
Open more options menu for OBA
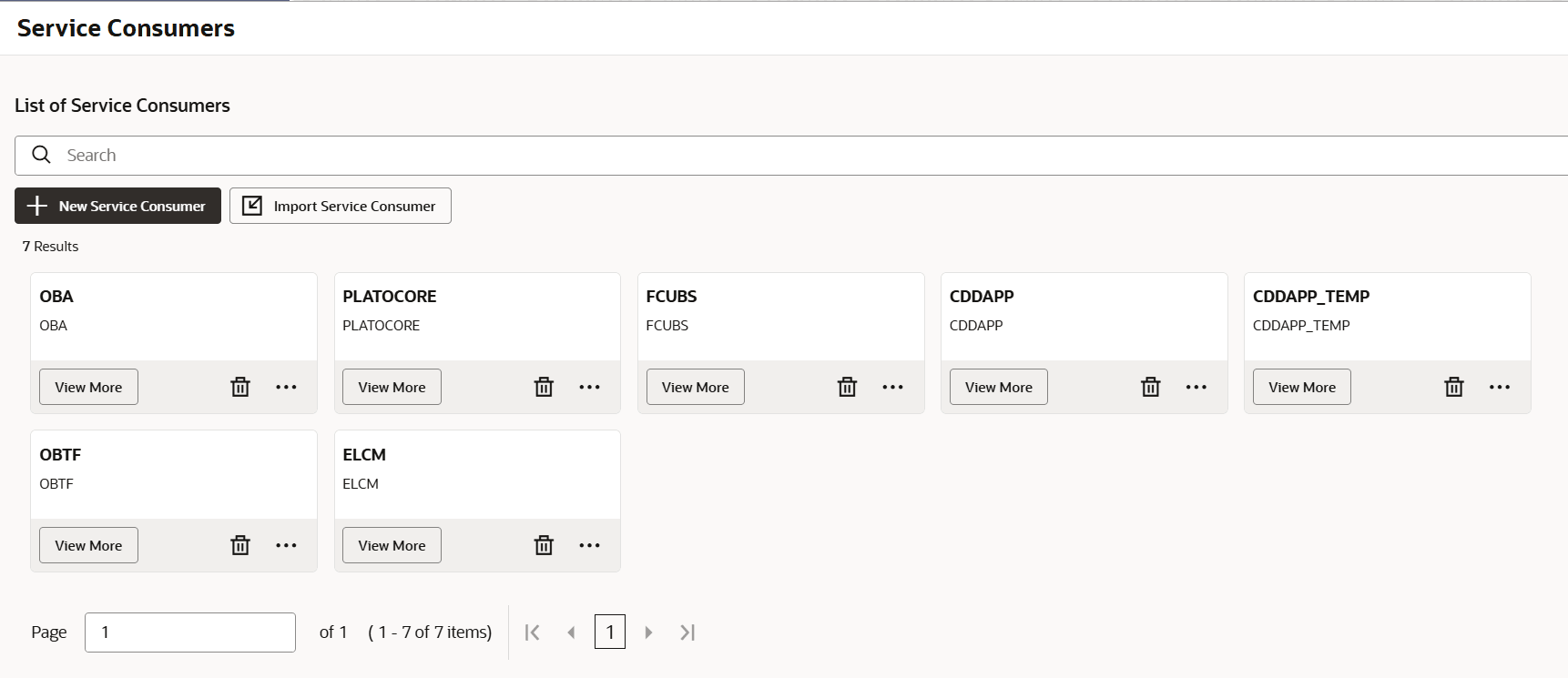286,387
